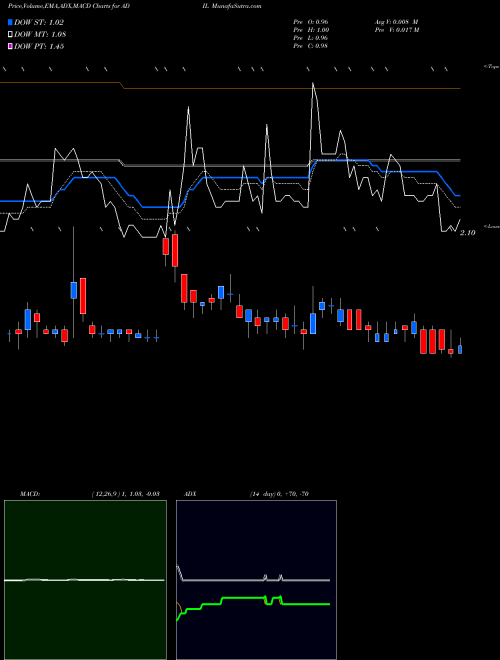This screenshot has width=500, height=660.
Task: Click the 2.10 price label on chart
Action: (x=468, y=233)
